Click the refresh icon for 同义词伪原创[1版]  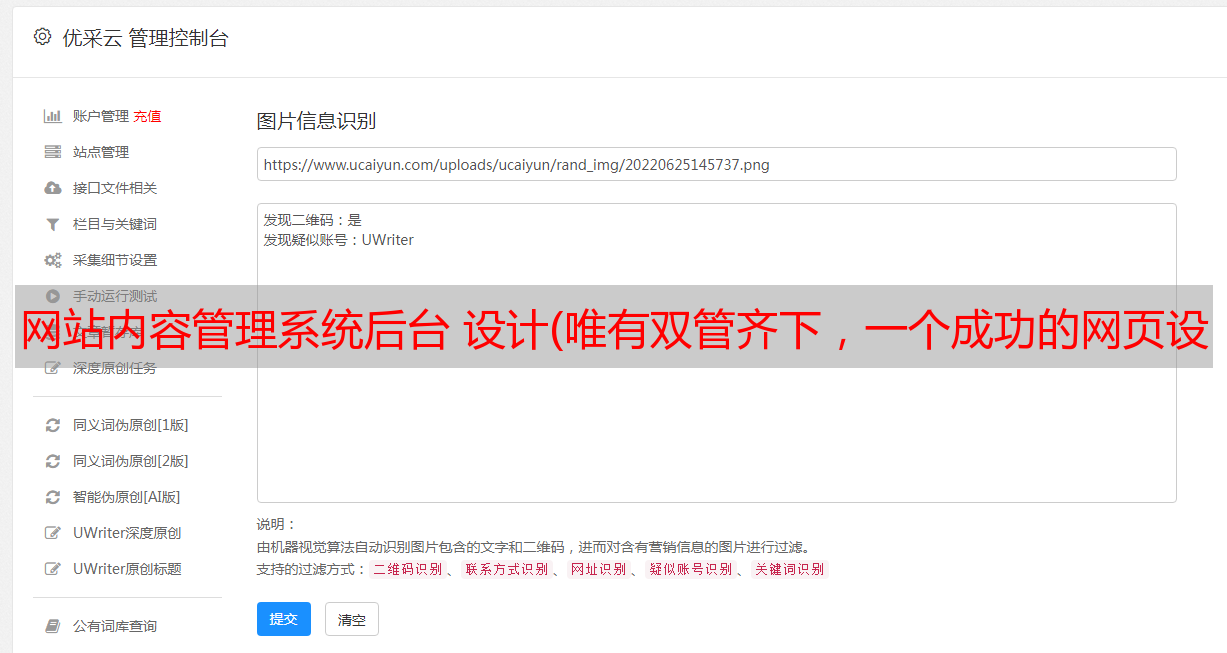tap(53, 425)
